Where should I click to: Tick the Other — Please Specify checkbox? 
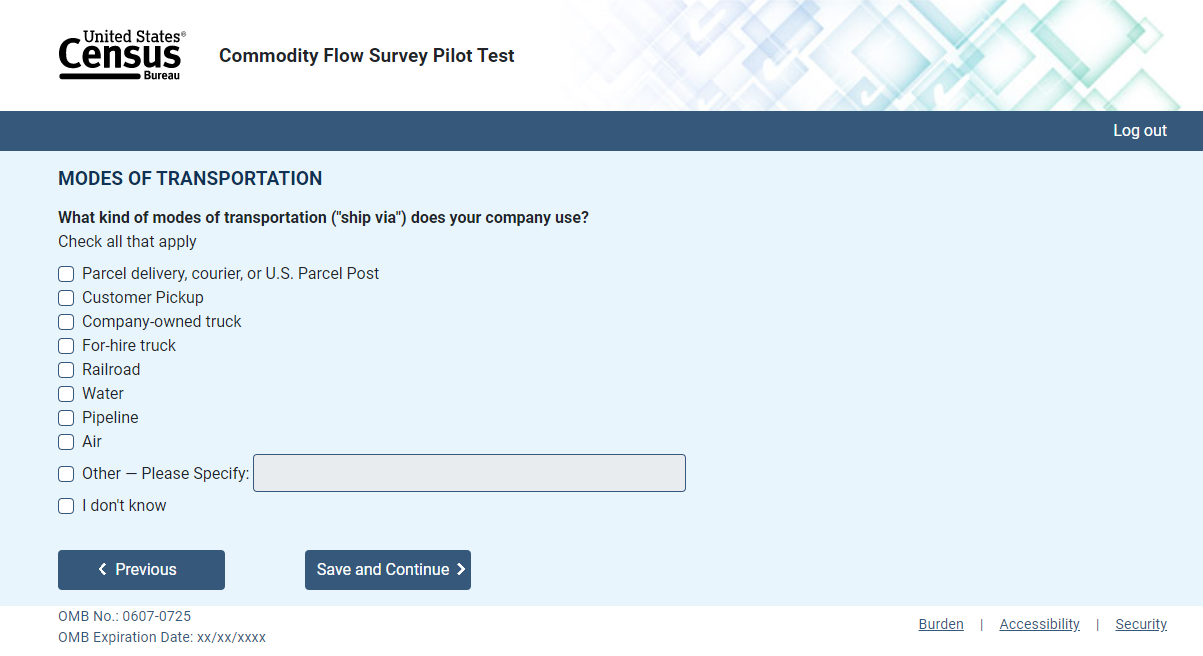coord(66,474)
